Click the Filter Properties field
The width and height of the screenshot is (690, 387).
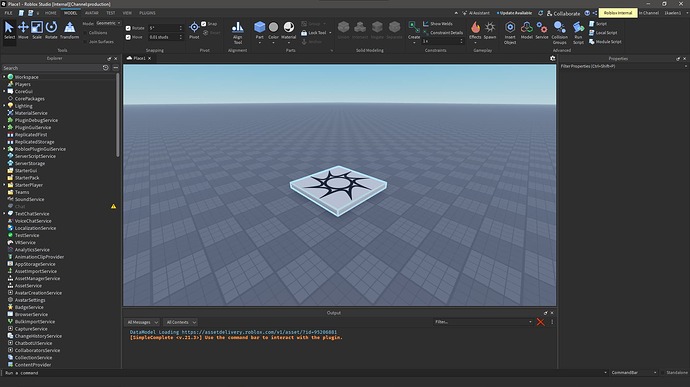(623, 66)
